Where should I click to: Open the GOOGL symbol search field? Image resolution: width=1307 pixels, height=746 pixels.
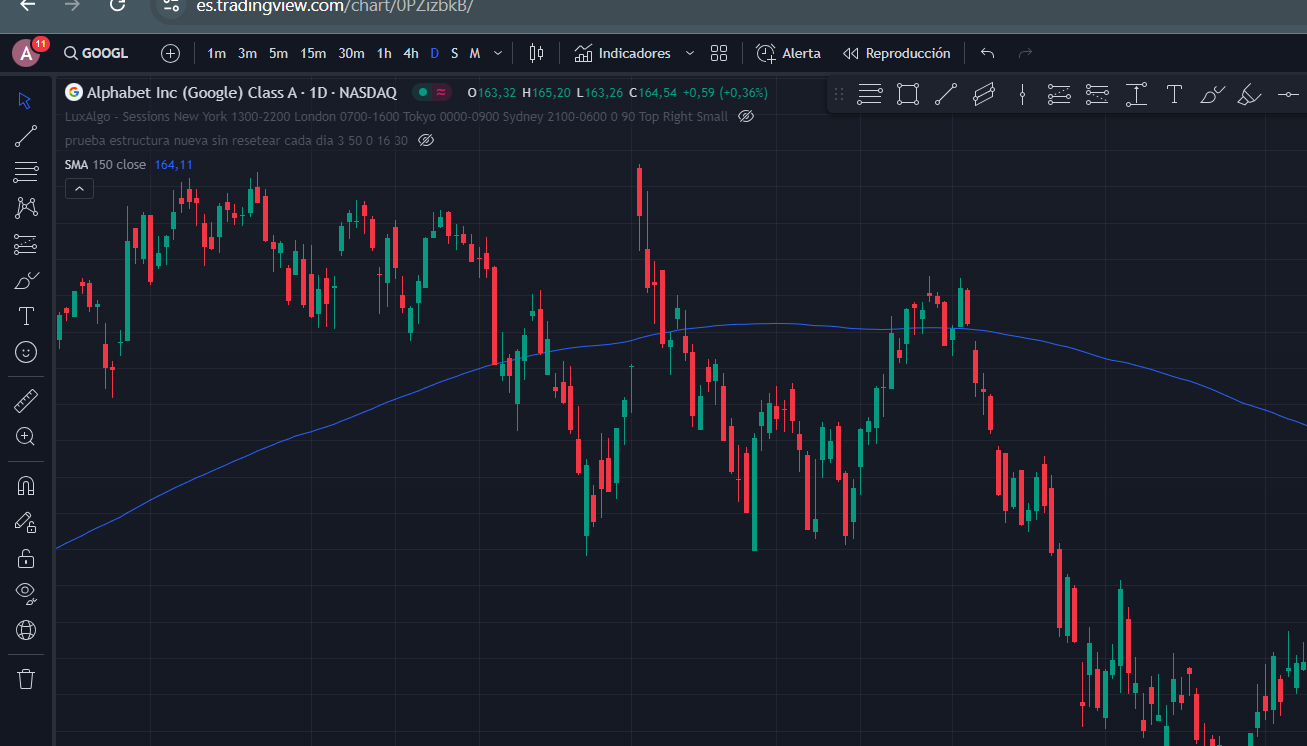click(x=96, y=53)
